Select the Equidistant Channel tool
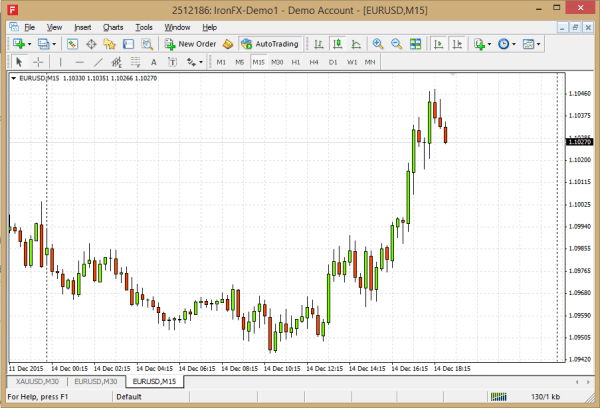This screenshot has width=600, height=408. pos(116,62)
